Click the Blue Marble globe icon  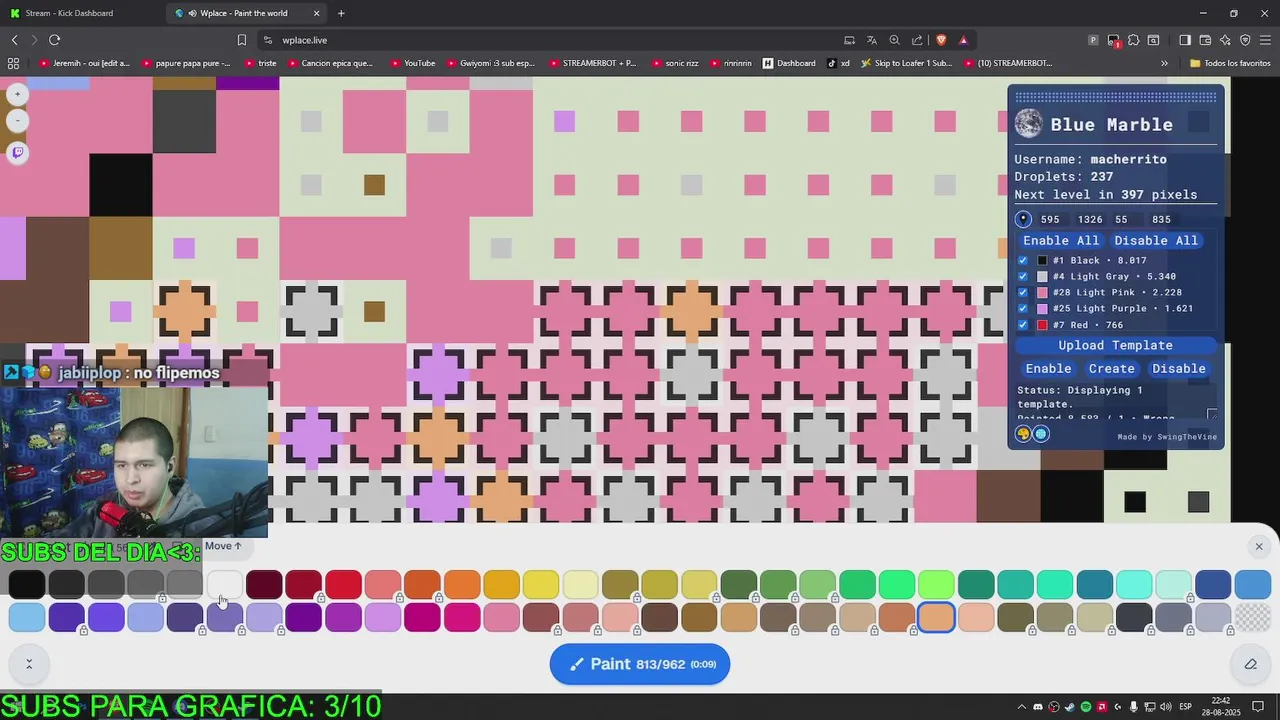(x=1028, y=124)
